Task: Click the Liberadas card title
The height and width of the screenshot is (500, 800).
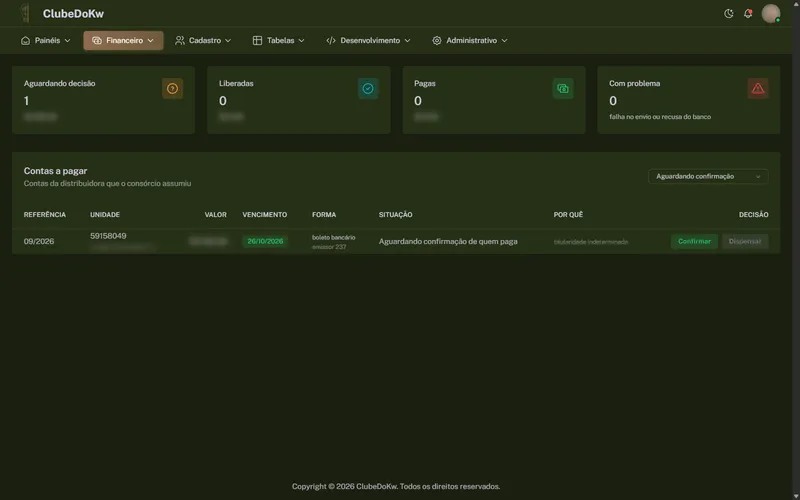Action: (x=236, y=83)
